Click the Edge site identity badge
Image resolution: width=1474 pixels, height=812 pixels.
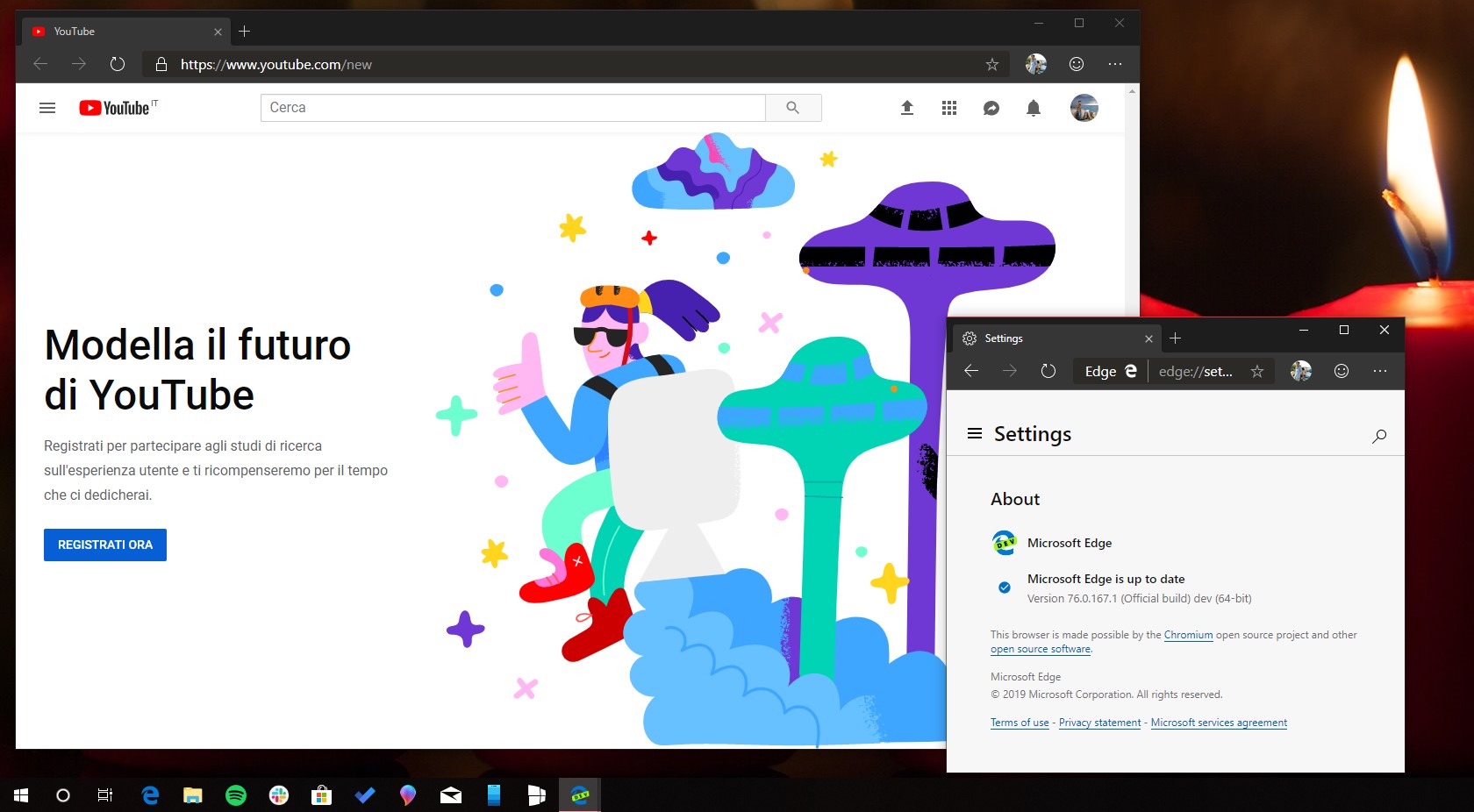coord(1111,371)
